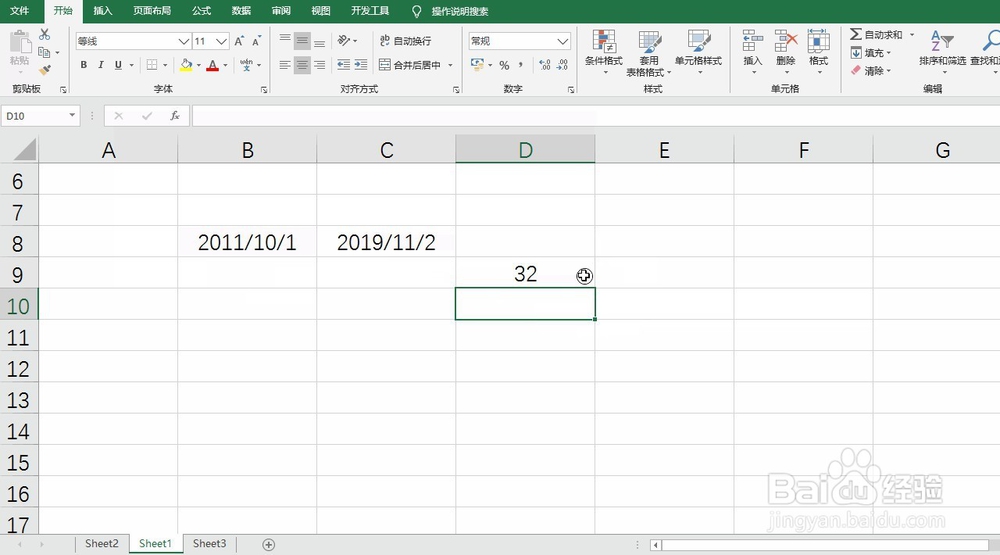
Task: Switch to the Insert tab (插入)
Action: [x=103, y=11]
